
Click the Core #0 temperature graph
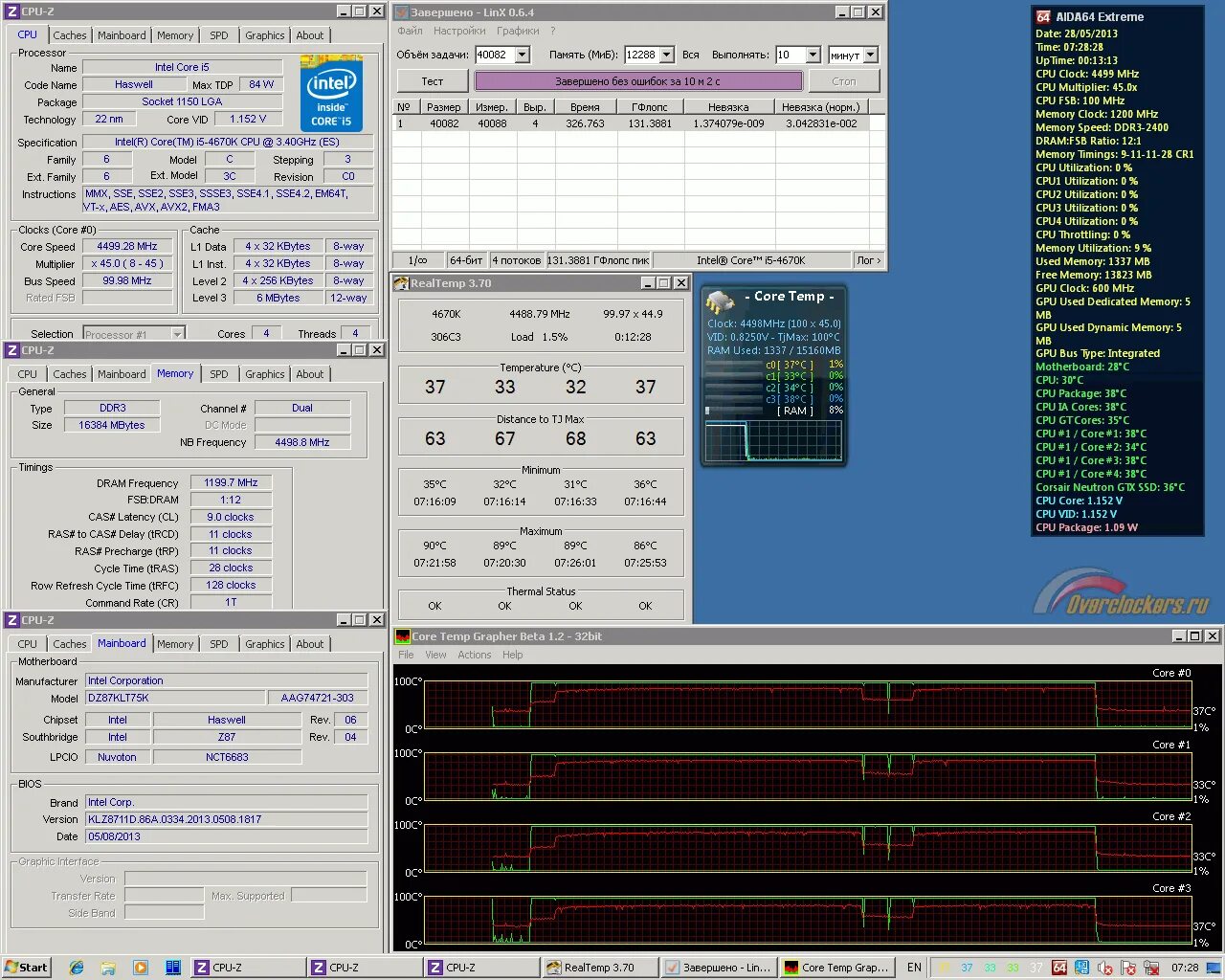click(807, 705)
